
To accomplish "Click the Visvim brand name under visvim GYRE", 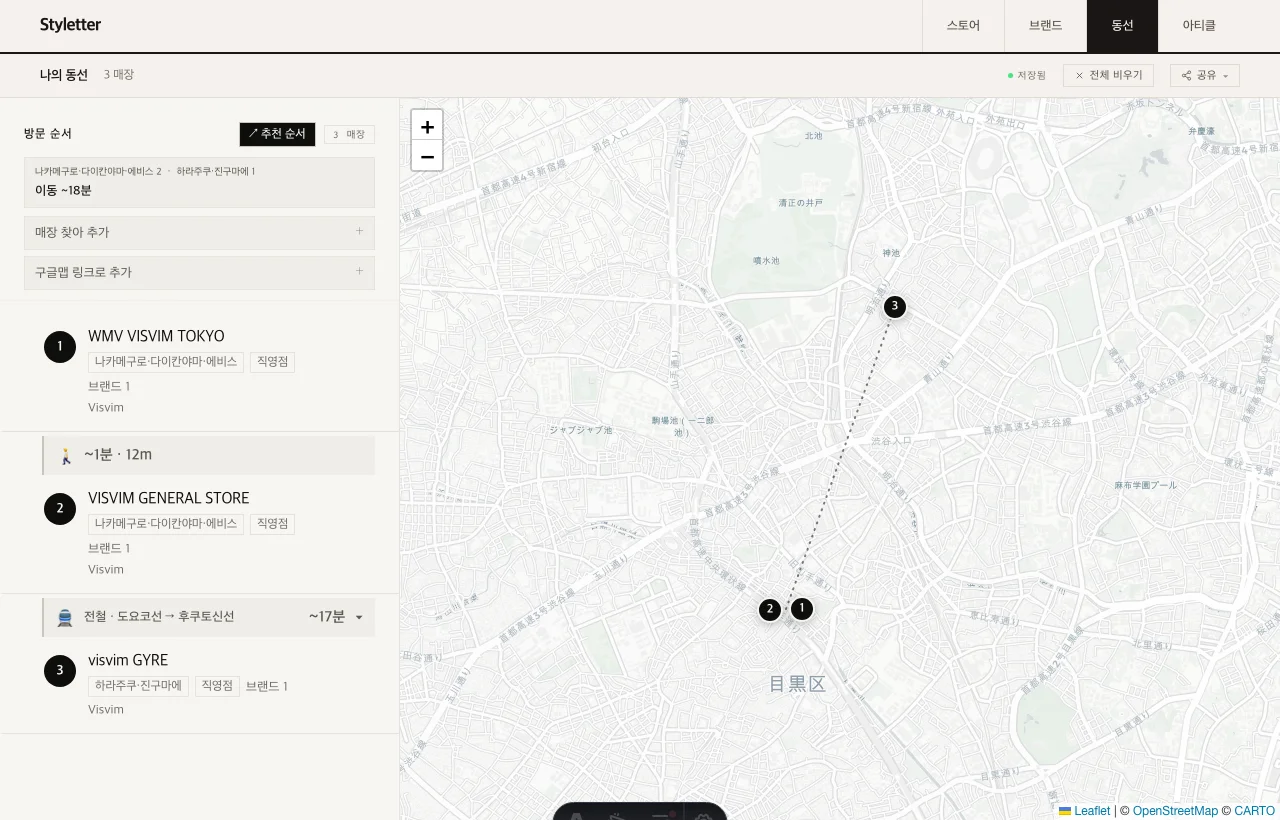I will [x=106, y=710].
